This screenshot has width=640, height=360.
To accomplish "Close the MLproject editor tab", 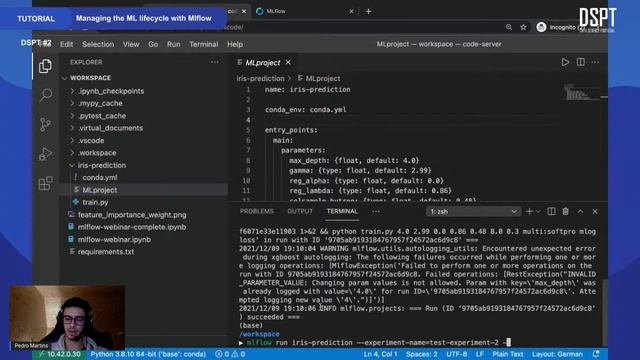I will [288, 62].
